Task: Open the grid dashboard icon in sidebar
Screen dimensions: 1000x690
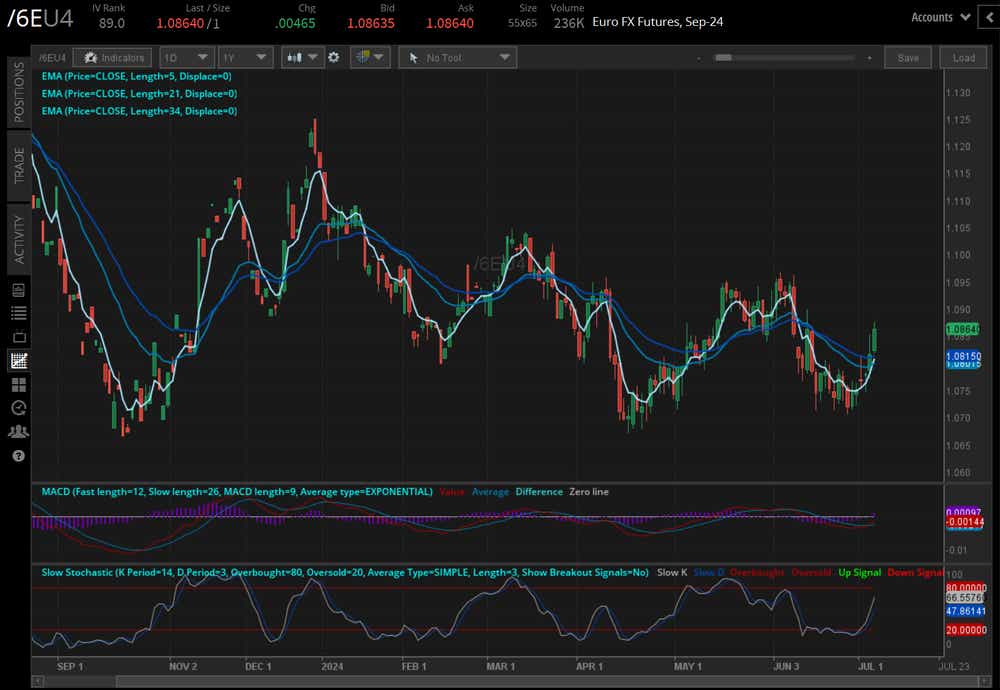Action: click(x=18, y=384)
